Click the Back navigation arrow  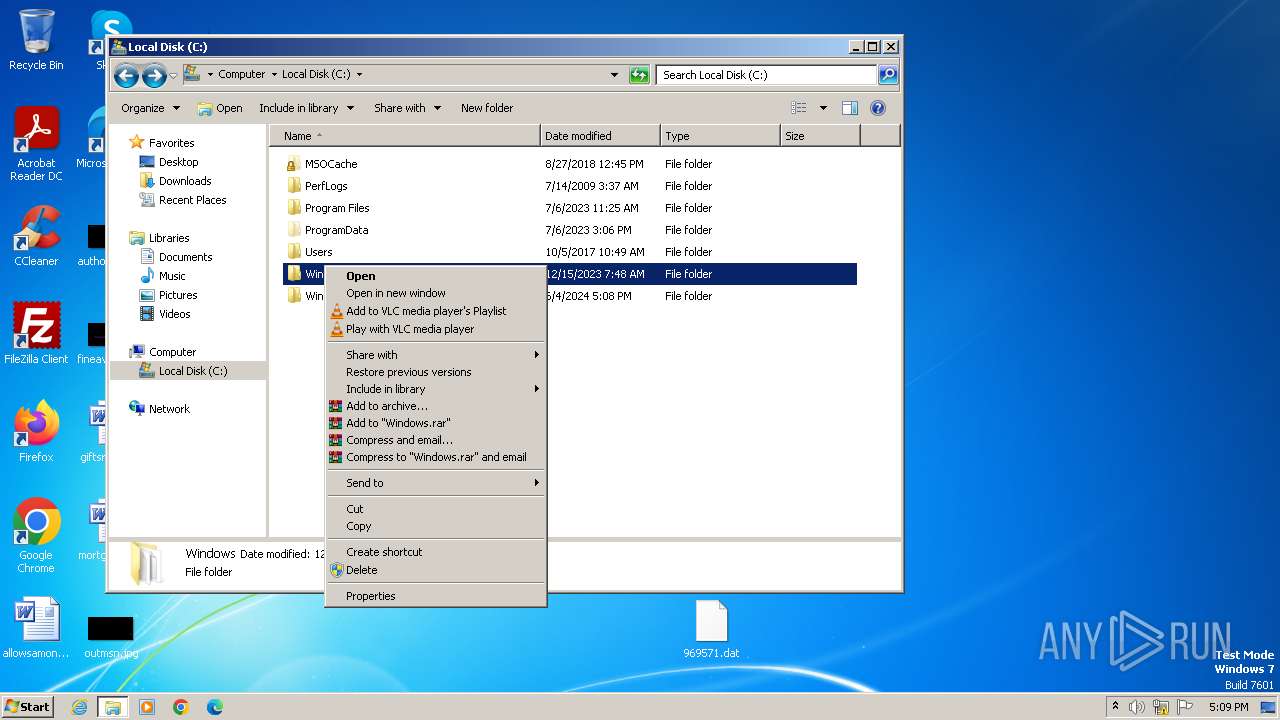click(x=126, y=75)
